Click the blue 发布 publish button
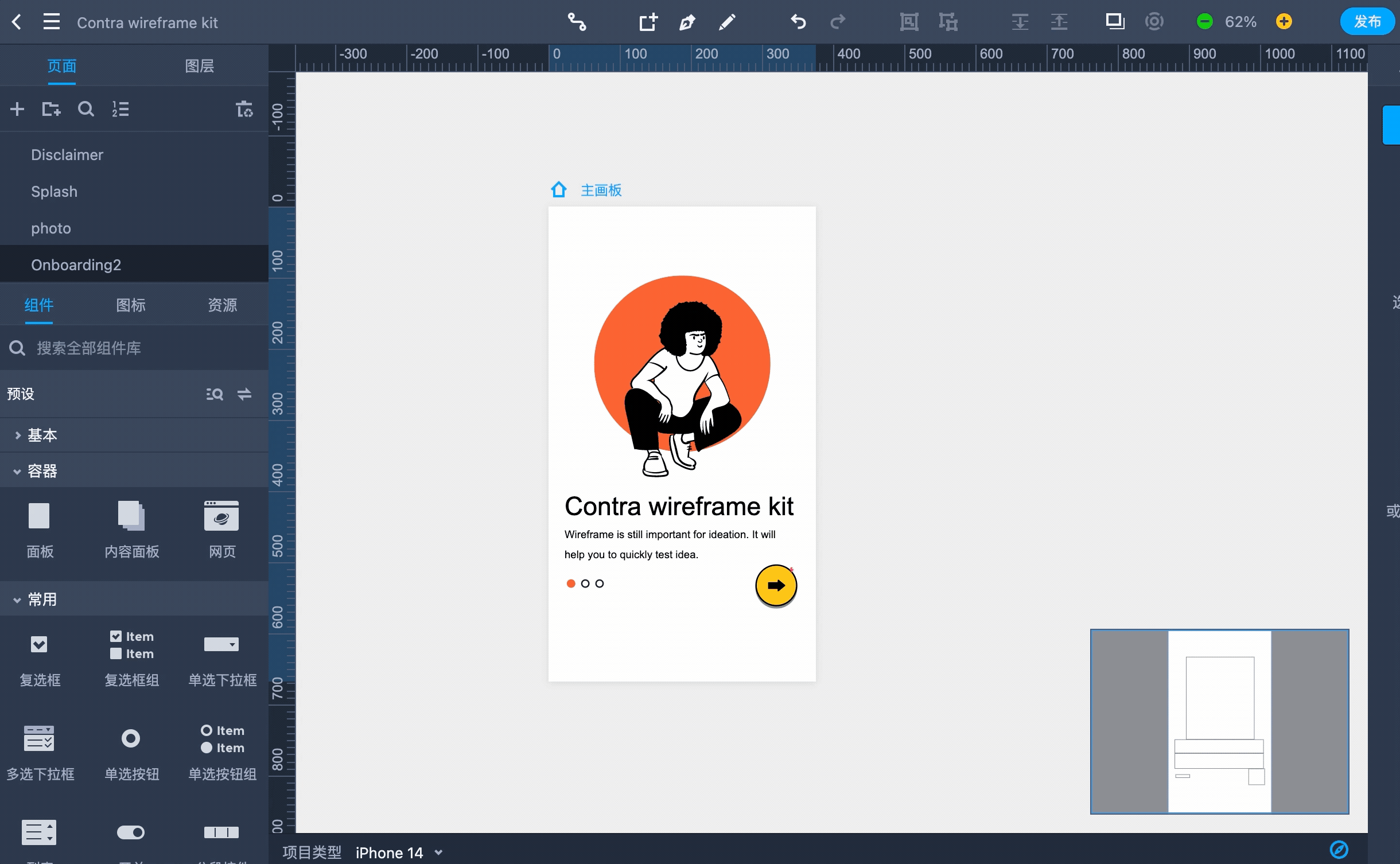The image size is (1400, 864). click(x=1367, y=22)
